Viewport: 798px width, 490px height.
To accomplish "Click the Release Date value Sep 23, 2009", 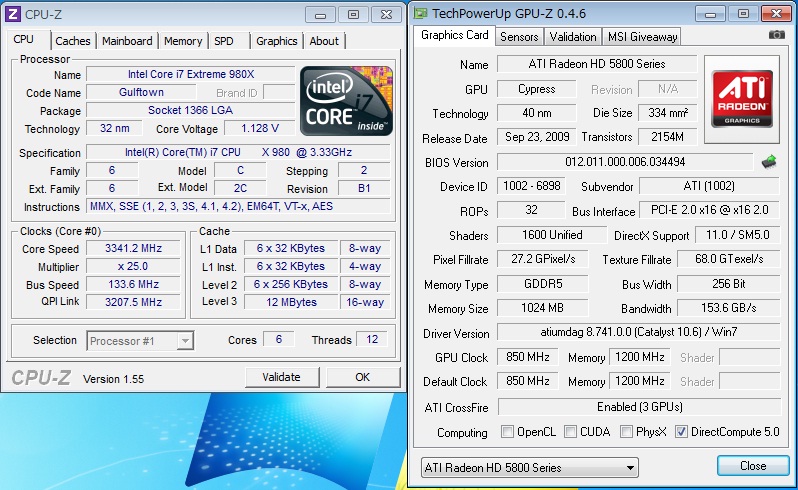I will pos(536,137).
